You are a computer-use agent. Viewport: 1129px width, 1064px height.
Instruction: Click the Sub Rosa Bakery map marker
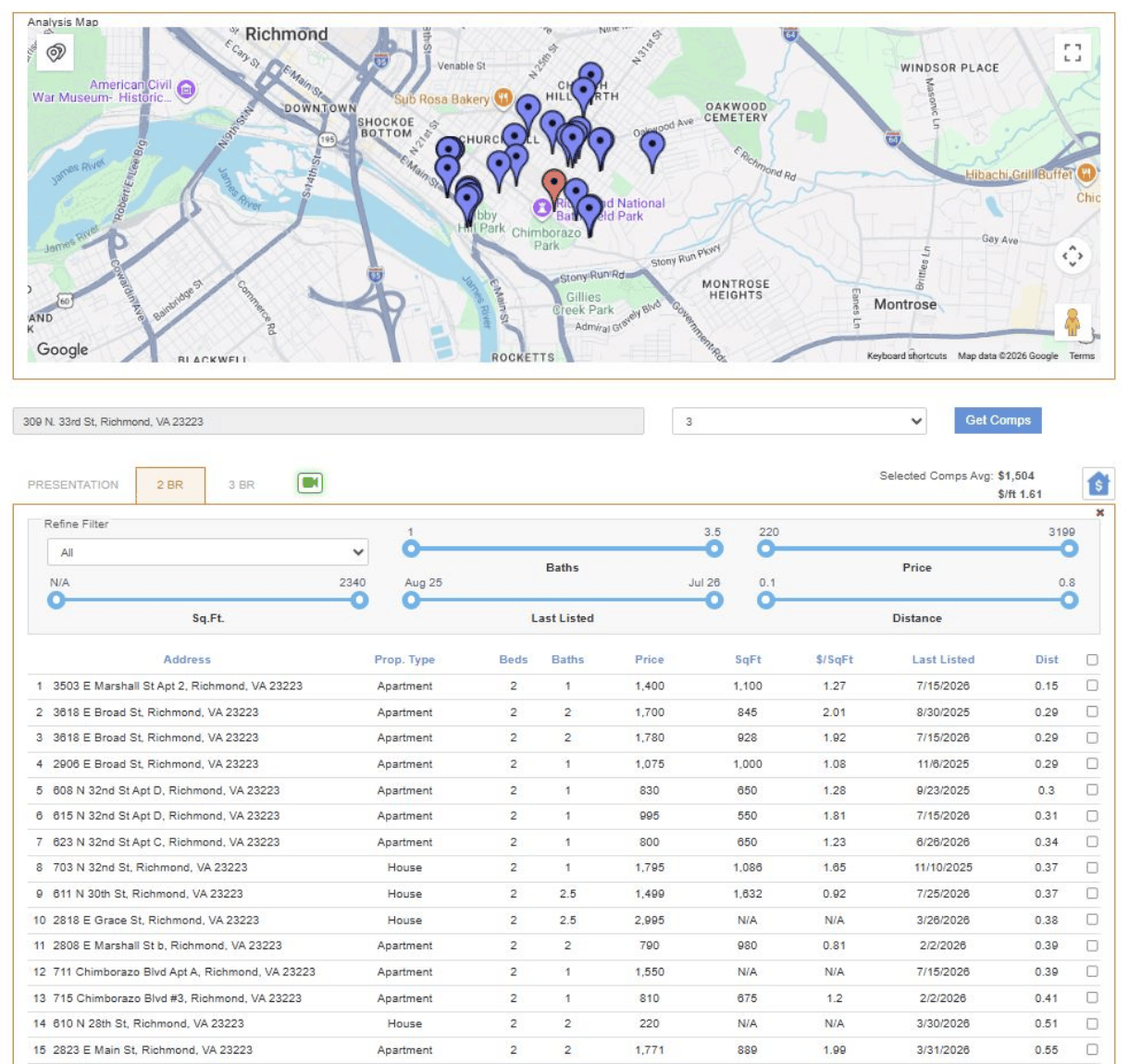[502, 97]
